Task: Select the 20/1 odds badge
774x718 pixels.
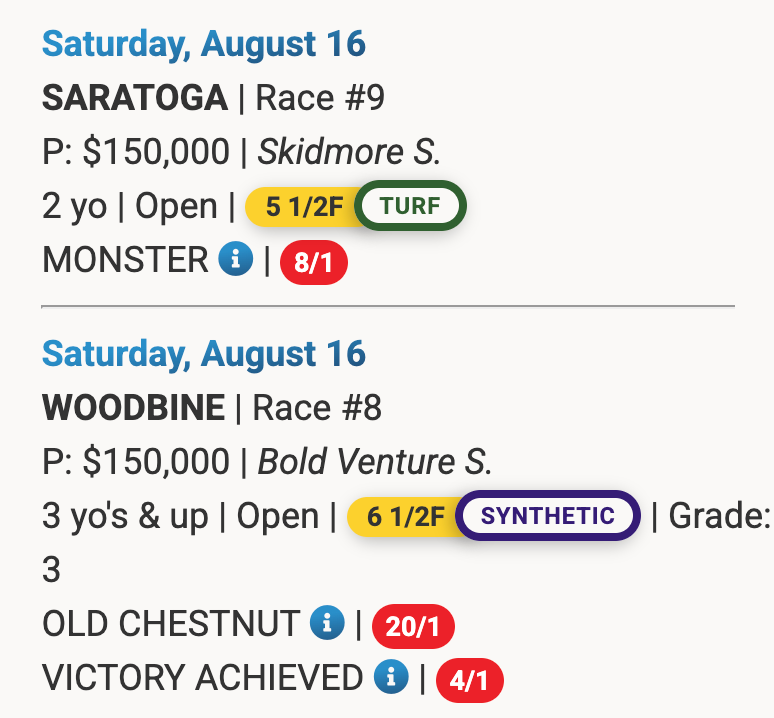Action: 413,627
